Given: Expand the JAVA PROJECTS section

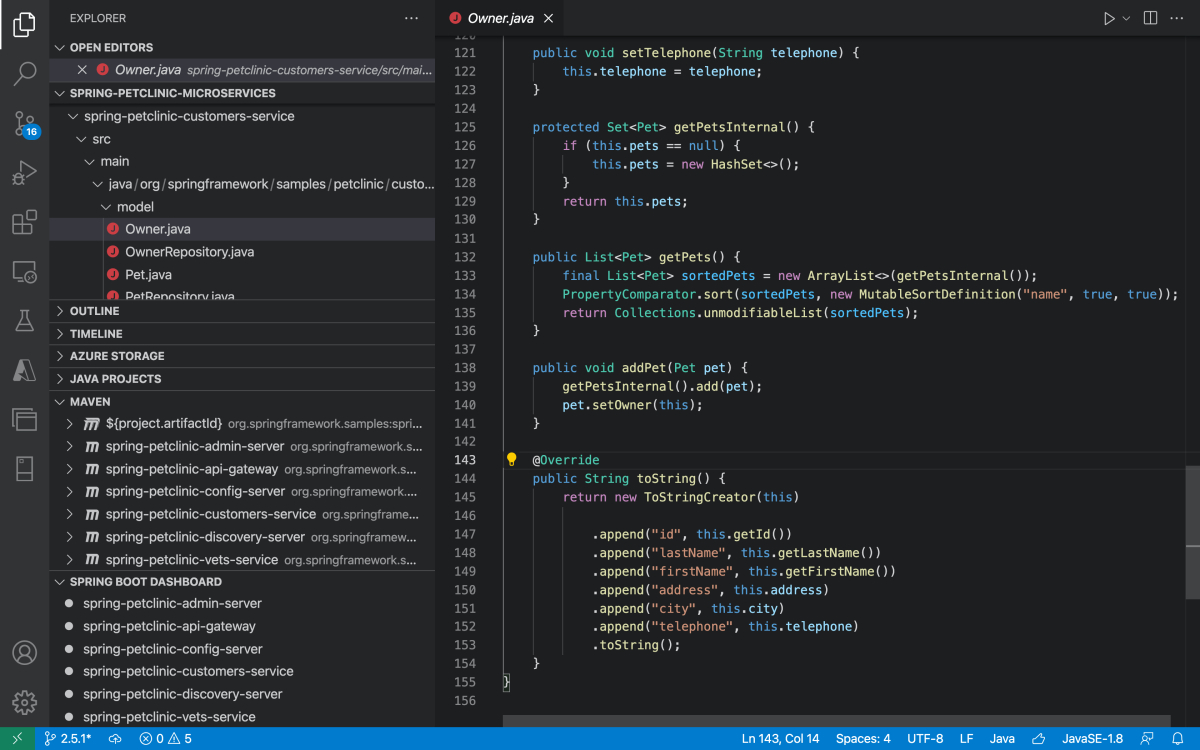Looking at the screenshot, I should (115, 379).
